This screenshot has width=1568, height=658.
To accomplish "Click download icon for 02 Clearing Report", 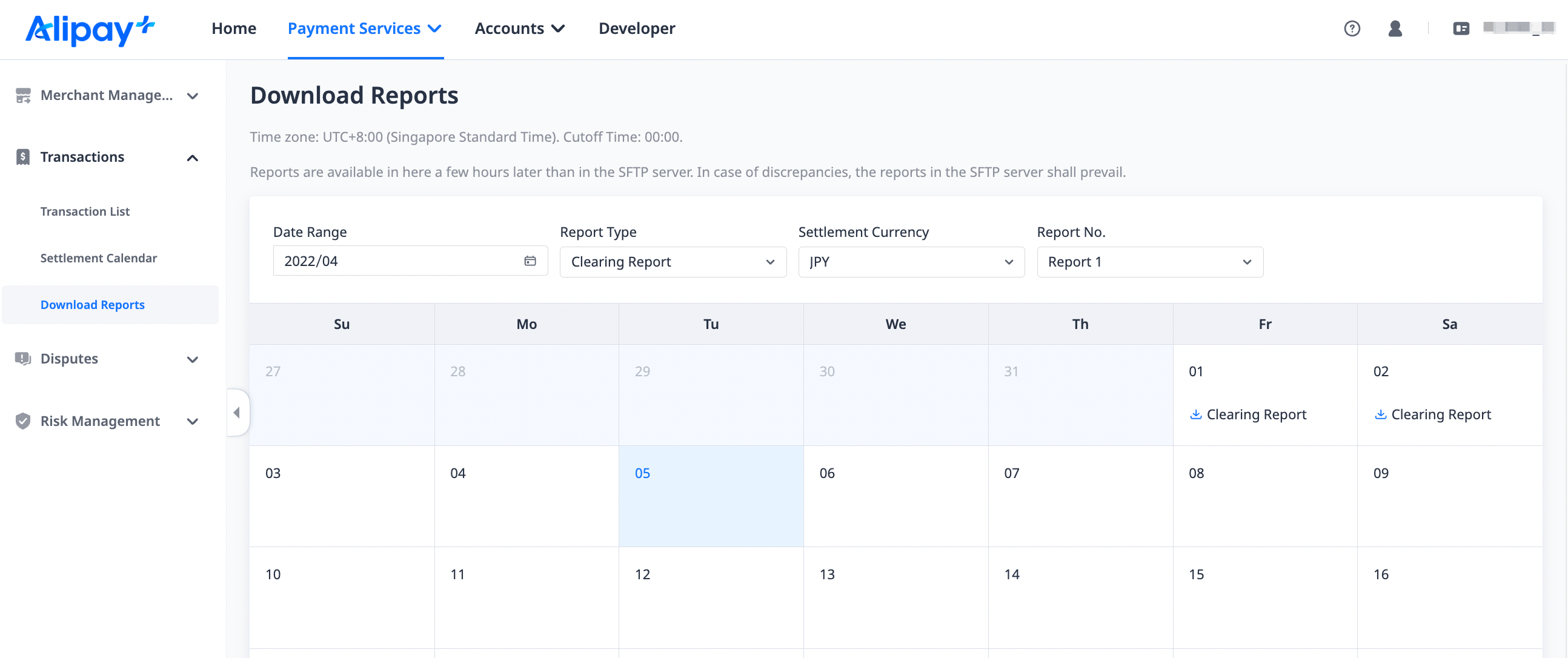I will coord(1380,414).
